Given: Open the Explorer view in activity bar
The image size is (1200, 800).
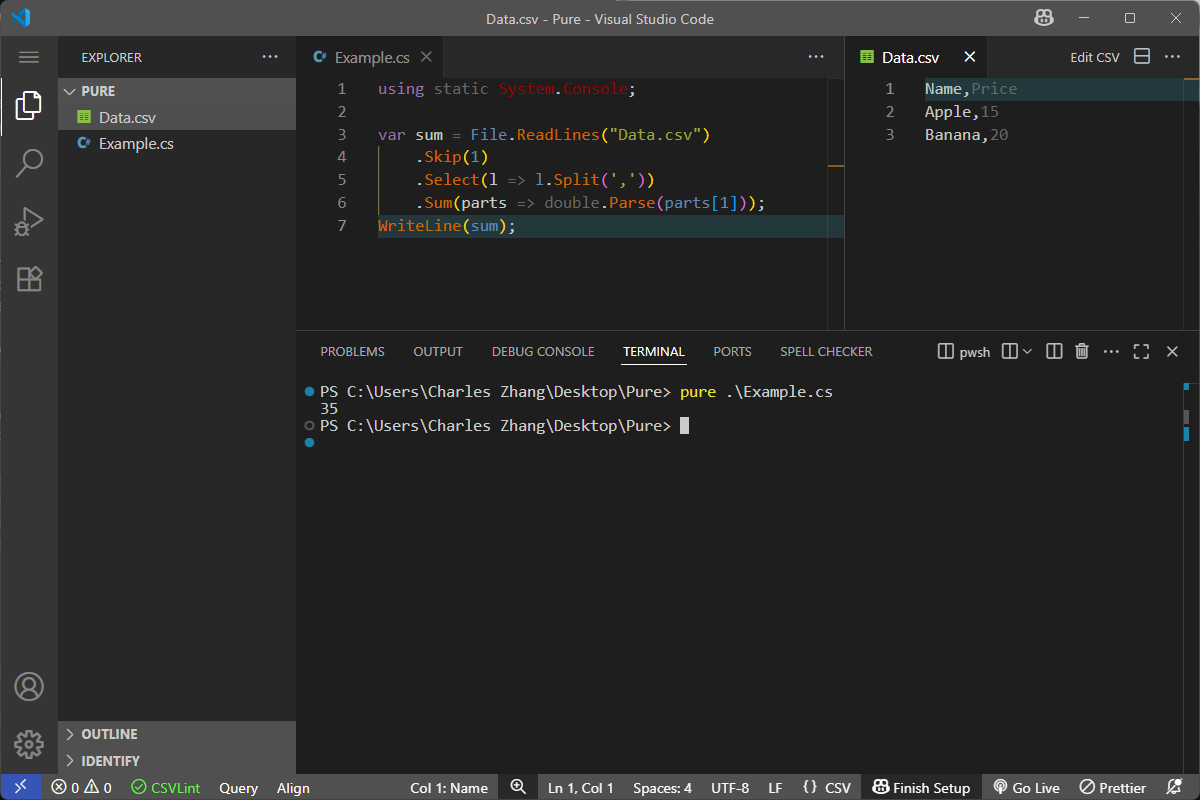Looking at the screenshot, I should [x=29, y=104].
